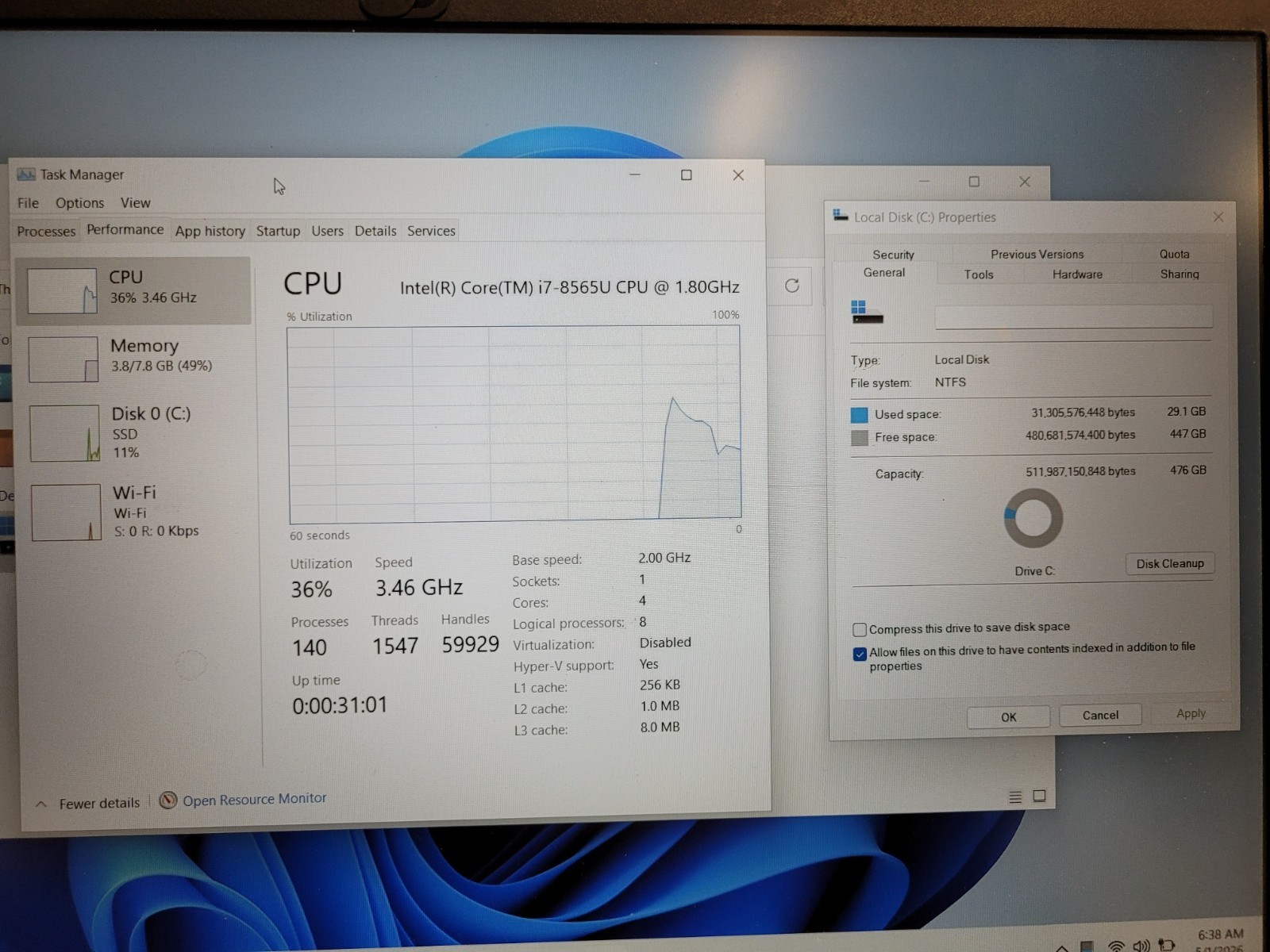
Task: Click the Open Resource Monitor link
Action: 254,800
